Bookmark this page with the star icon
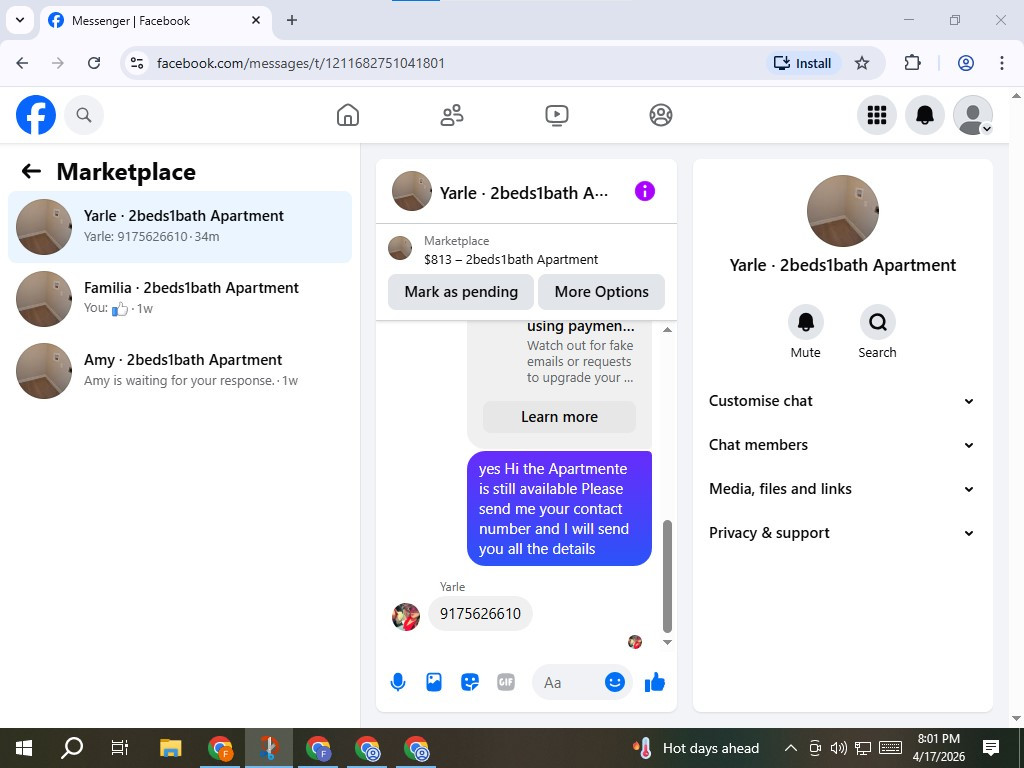The height and width of the screenshot is (768, 1024). [862, 63]
